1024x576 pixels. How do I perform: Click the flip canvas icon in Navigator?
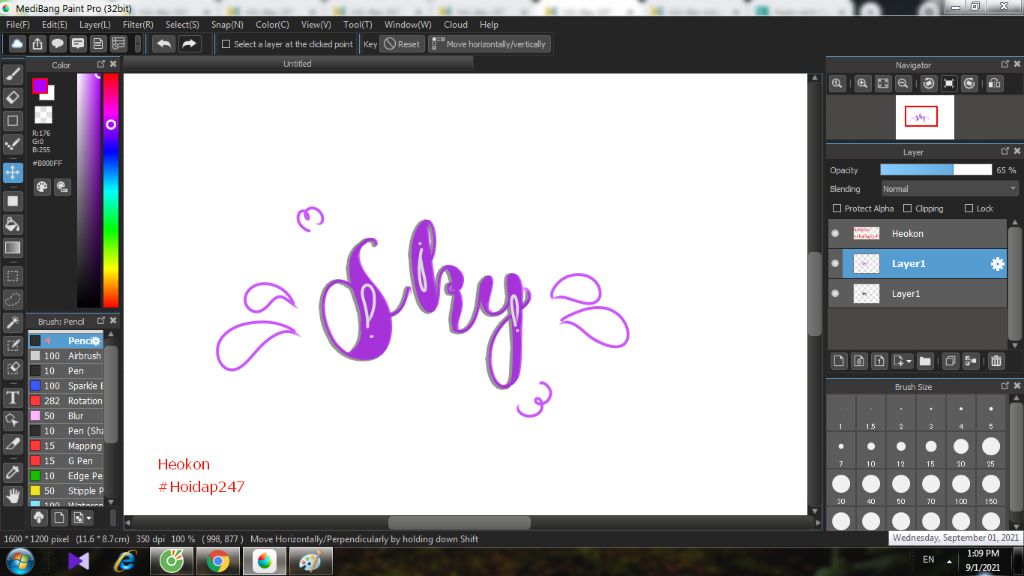click(x=995, y=83)
